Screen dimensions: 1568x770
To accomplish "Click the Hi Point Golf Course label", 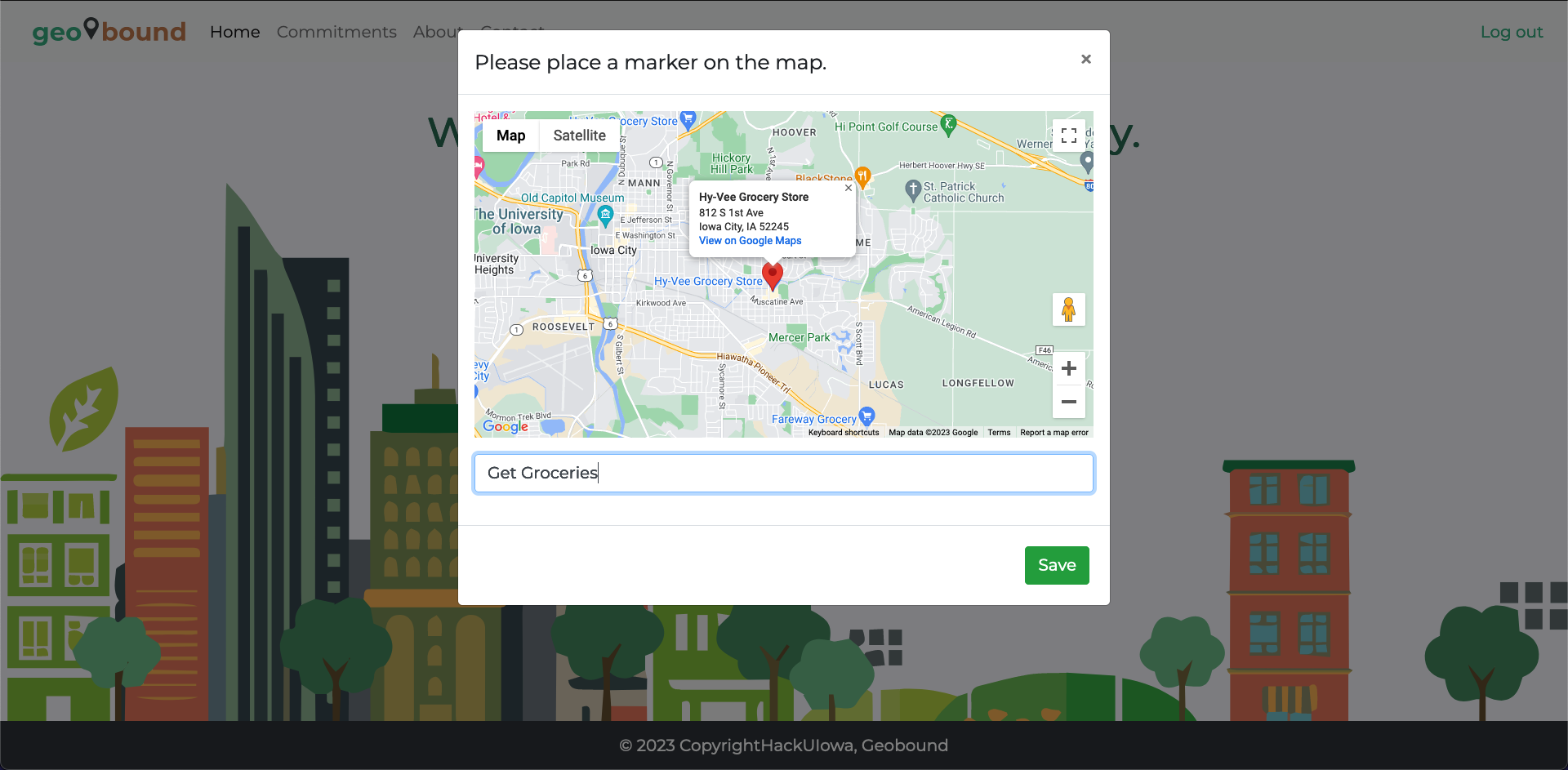I will (886, 127).
